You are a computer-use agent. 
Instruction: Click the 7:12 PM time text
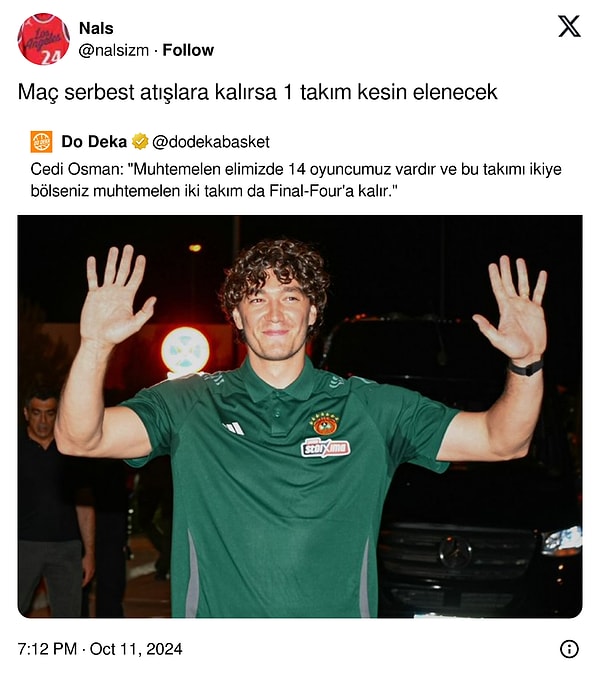point(47,649)
